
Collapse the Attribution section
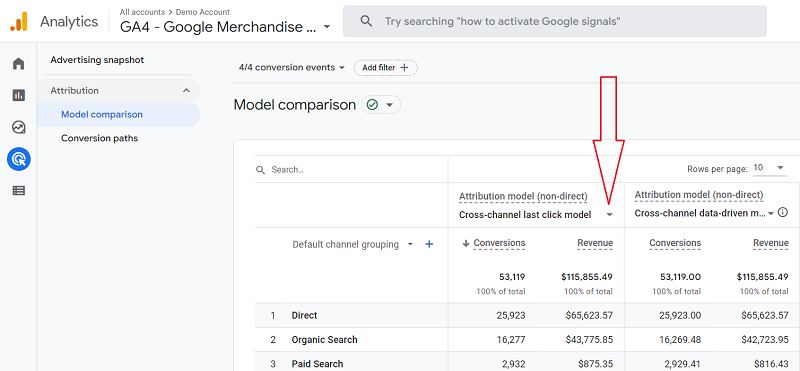click(x=186, y=91)
